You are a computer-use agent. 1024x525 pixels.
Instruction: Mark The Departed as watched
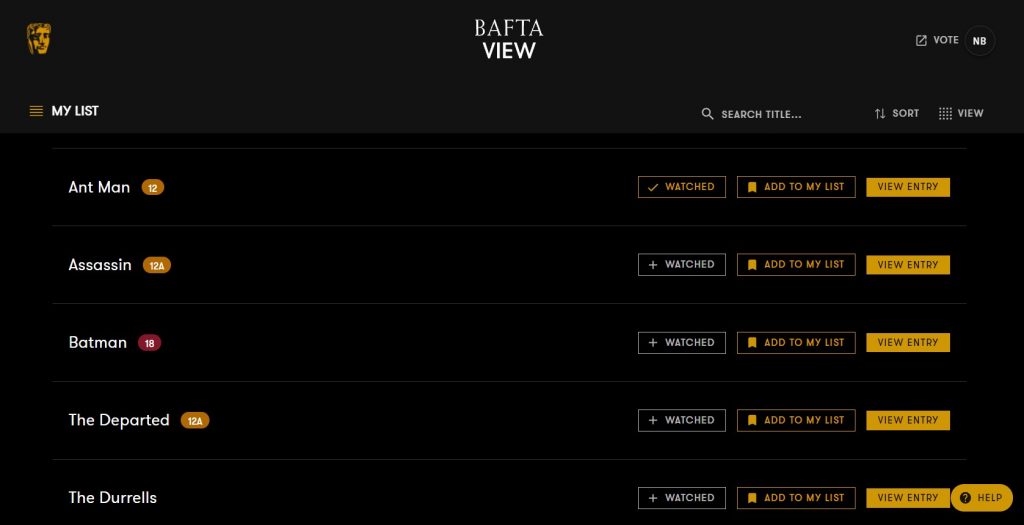(682, 421)
